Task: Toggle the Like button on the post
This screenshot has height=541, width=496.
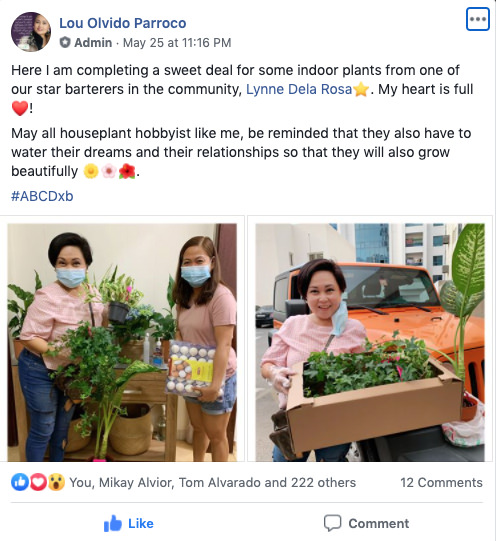Action: point(129,523)
